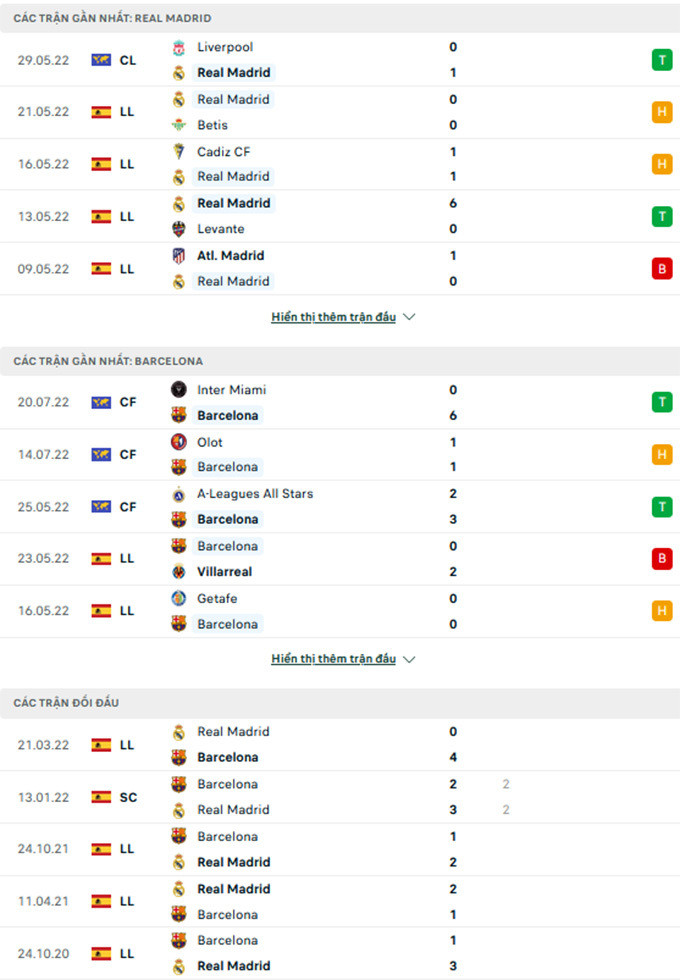Click the Real Madrid logo in the Betis match

click(x=179, y=99)
